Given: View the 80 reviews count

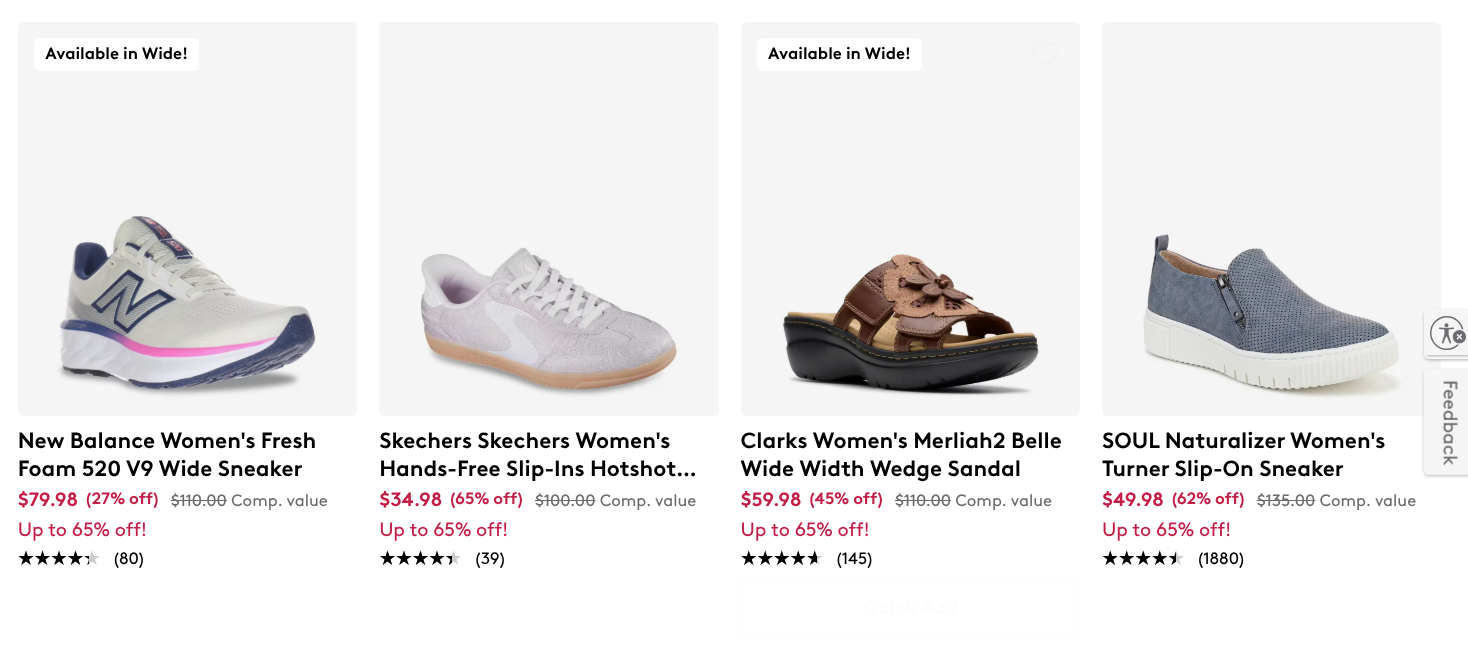Looking at the screenshot, I should 129,559.
